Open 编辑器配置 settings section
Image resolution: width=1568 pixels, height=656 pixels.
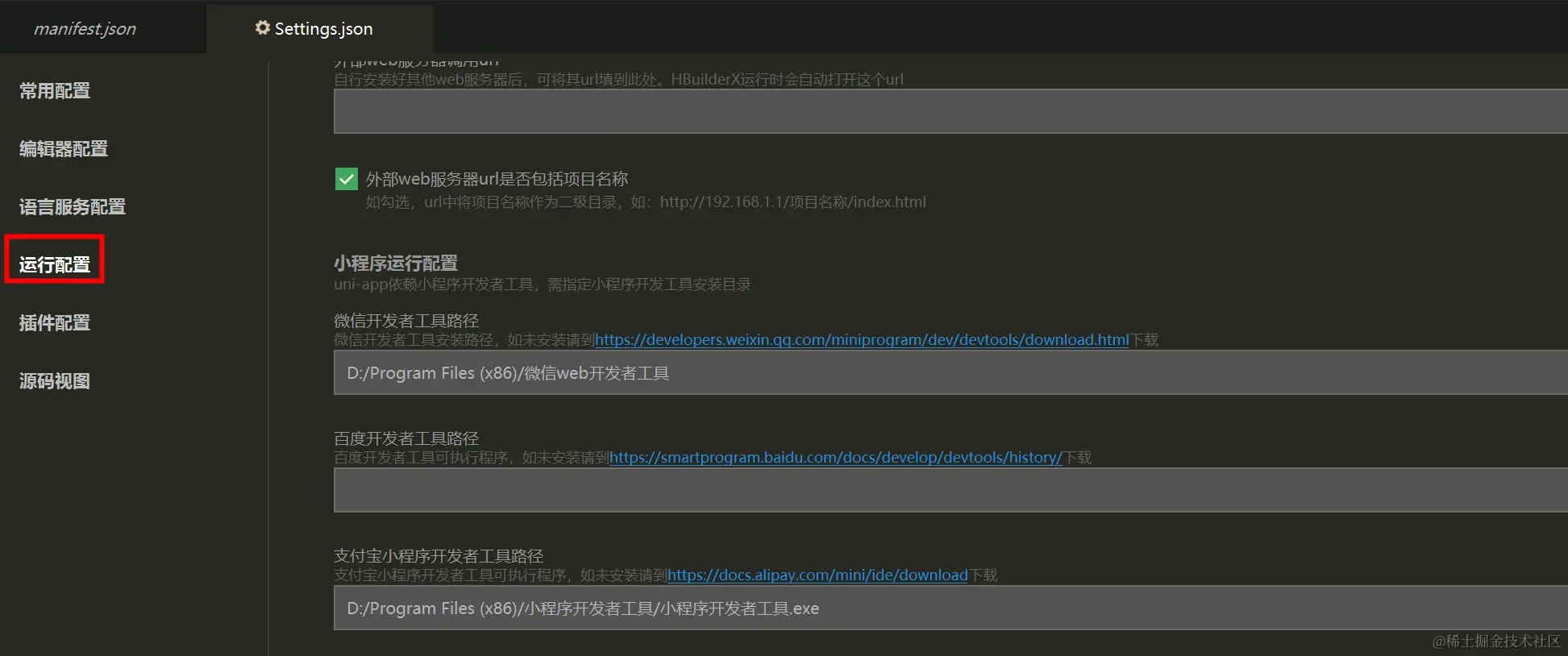click(x=64, y=149)
